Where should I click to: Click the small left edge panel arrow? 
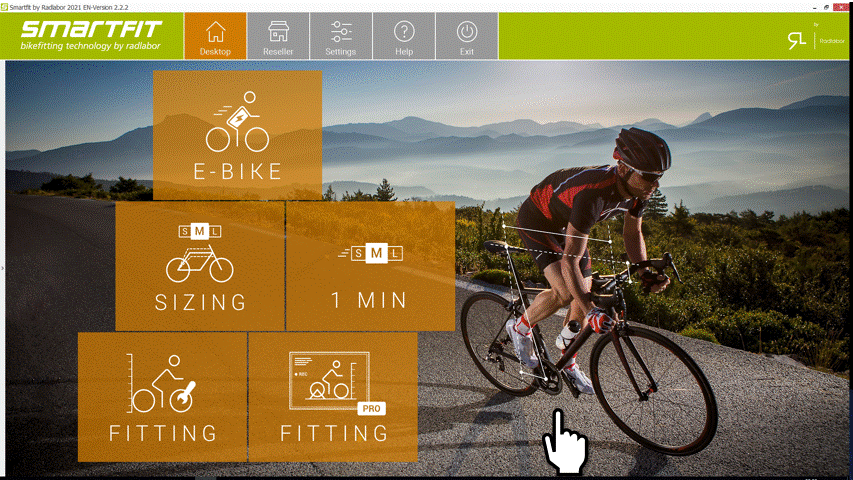click(x=2, y=268)
